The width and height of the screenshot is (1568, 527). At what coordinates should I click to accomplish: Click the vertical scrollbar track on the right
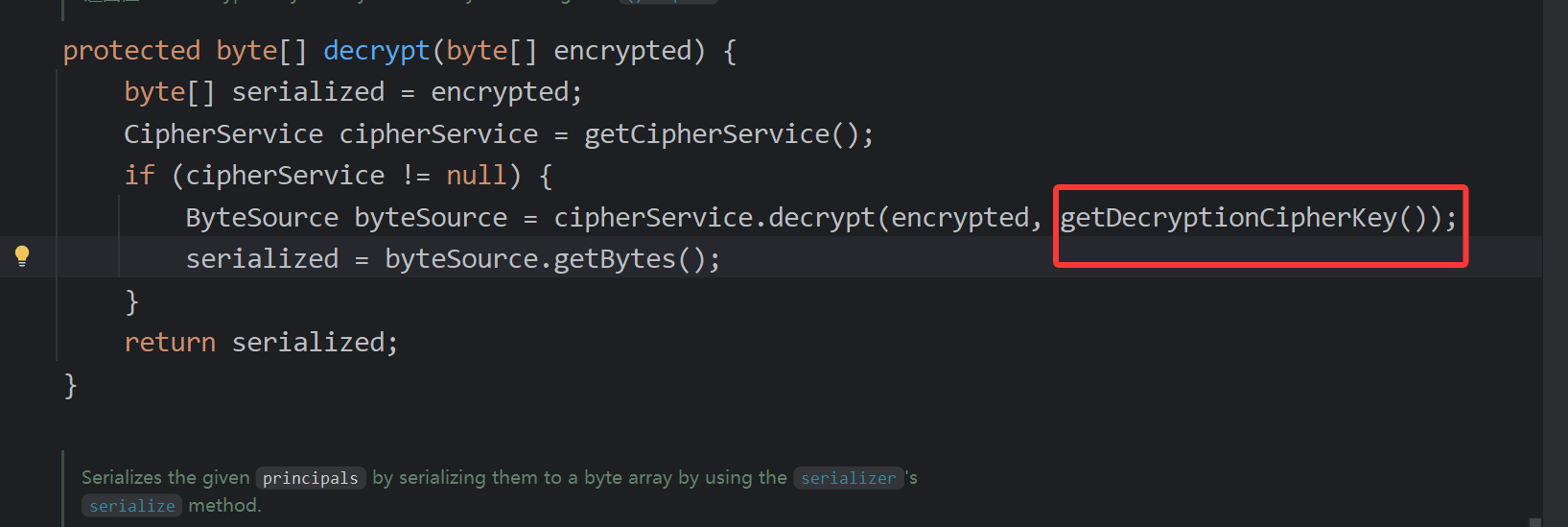point(1555,259)
